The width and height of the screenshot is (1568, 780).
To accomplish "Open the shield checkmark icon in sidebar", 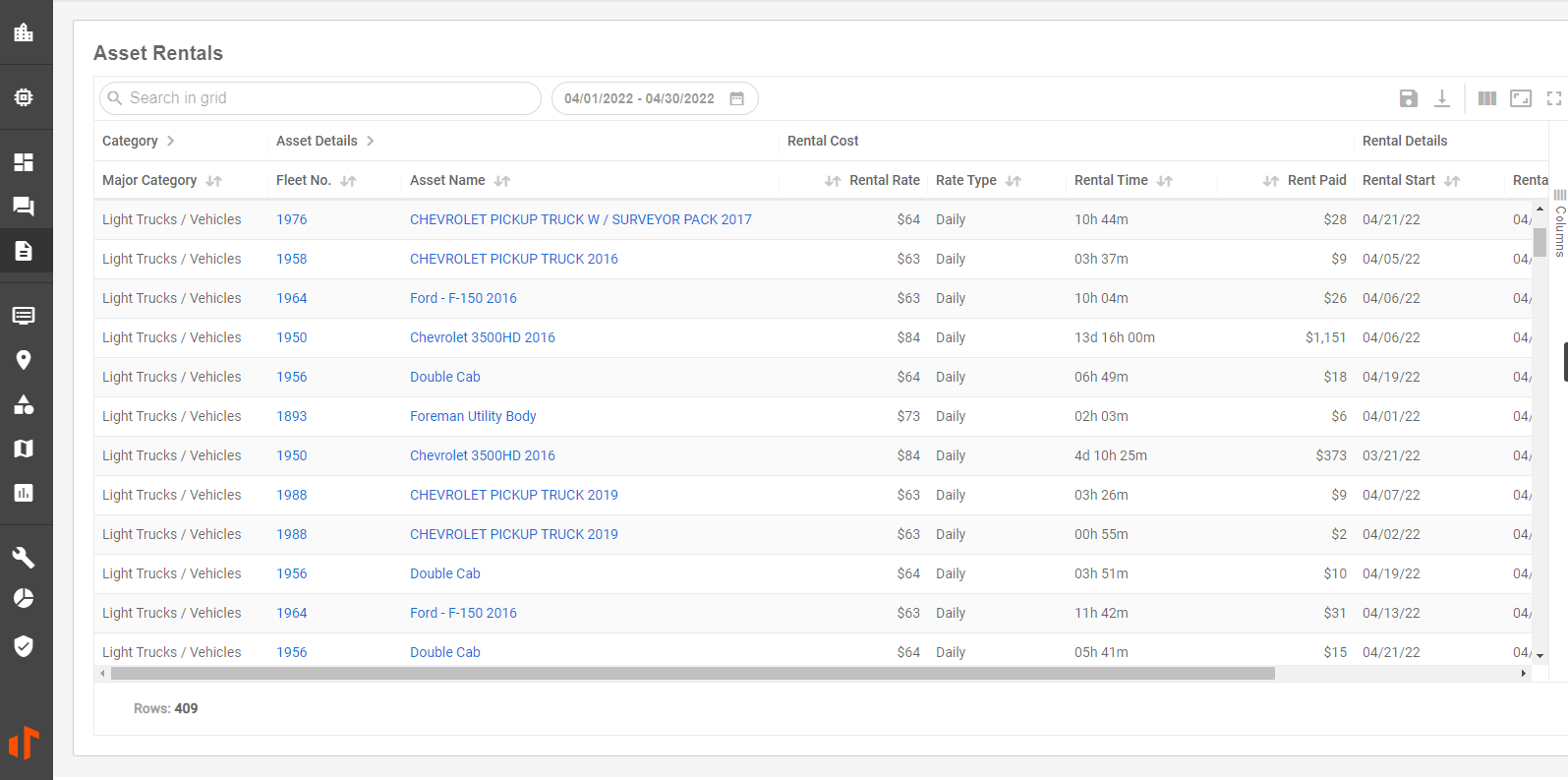I will coord(24,645).
